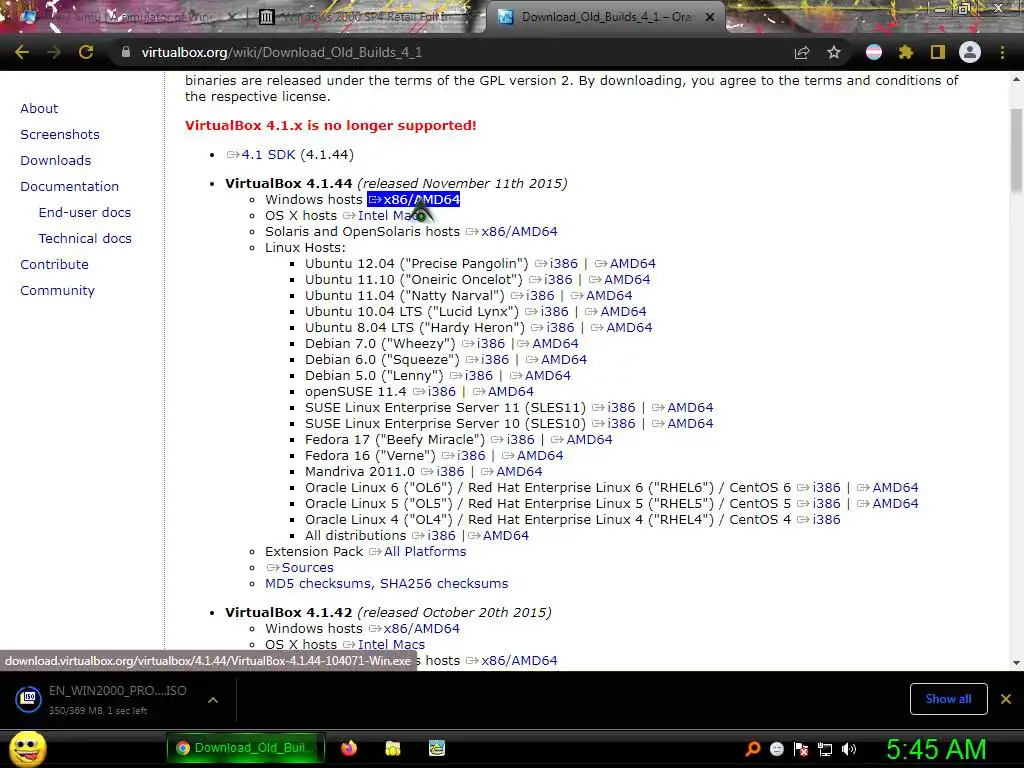Screen dimensions: 1024x768
Task: Download SLES10 AMD64 package
Action: (x=683, y=424)
